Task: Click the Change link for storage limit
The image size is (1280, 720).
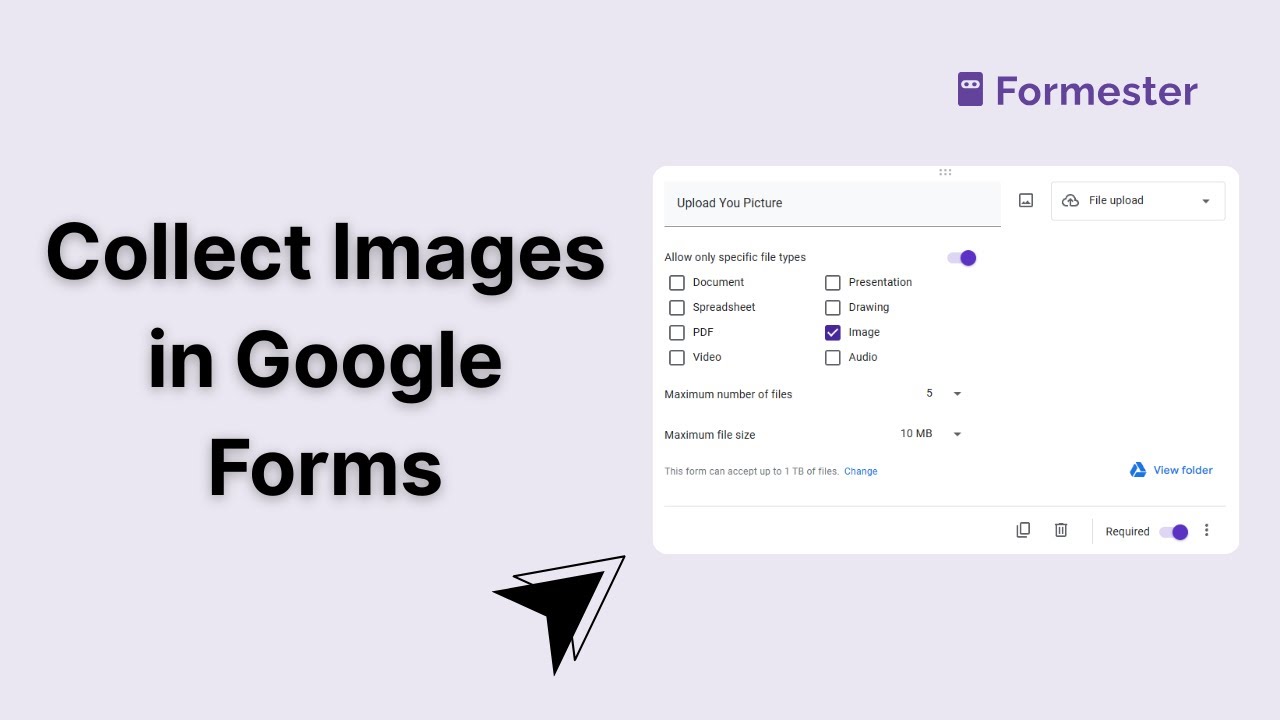Action: [x=861, y=471]
